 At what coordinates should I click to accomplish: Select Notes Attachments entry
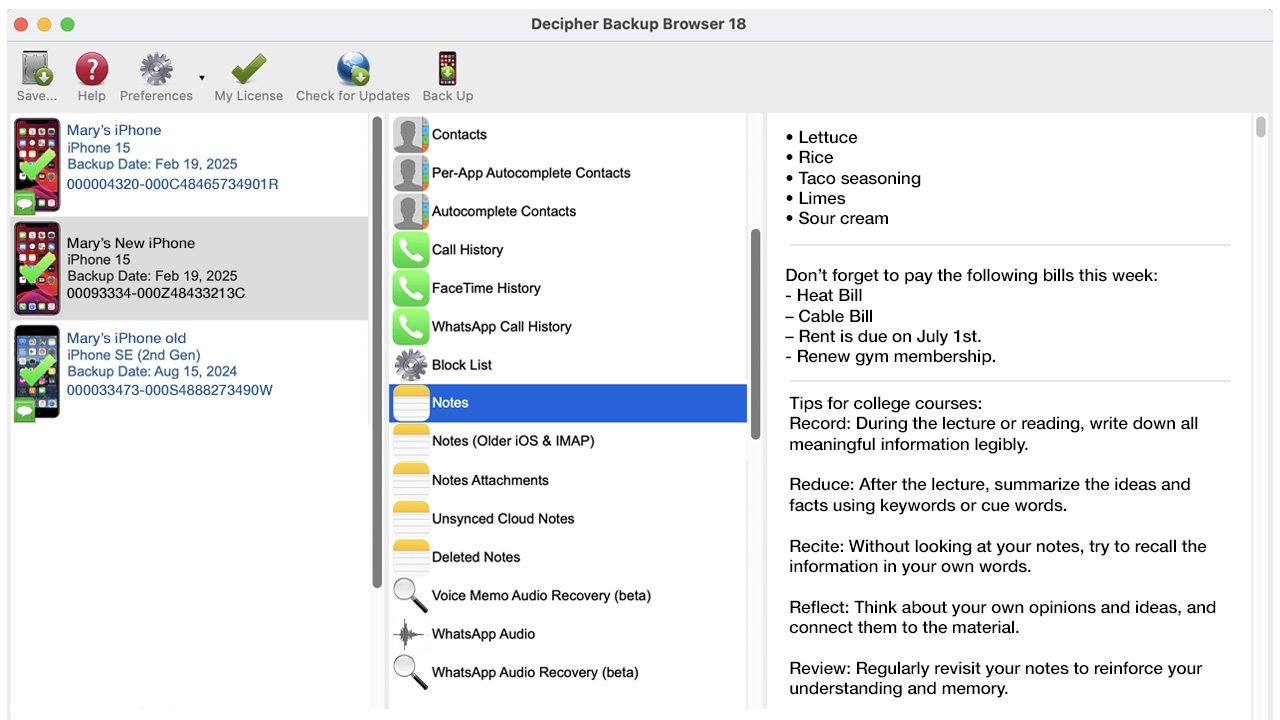point(490,480)
